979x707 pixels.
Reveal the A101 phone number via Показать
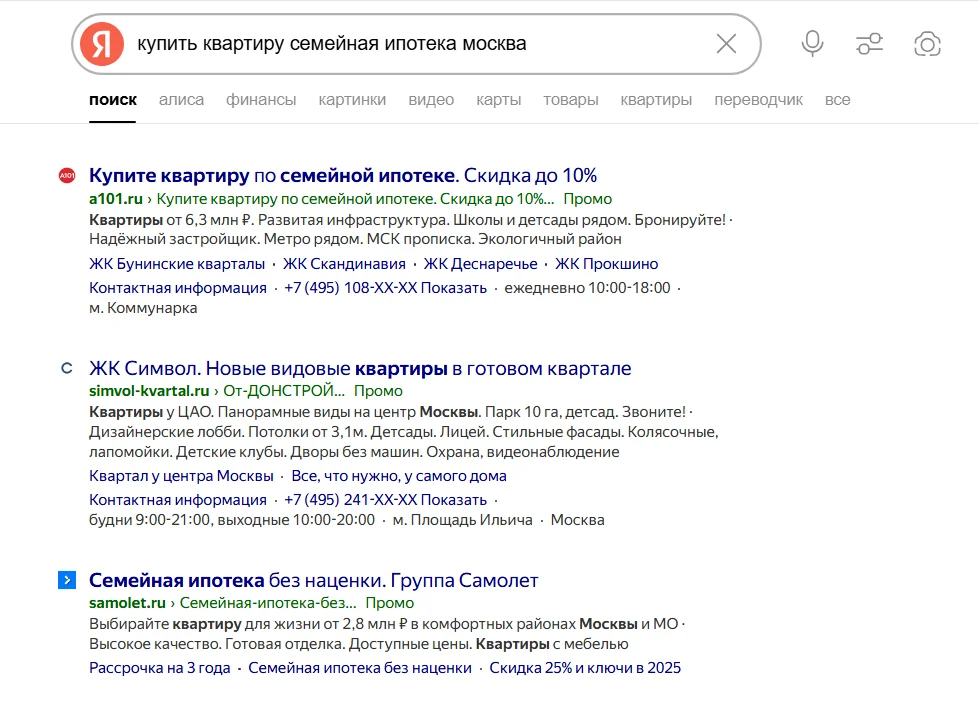(x=455, y=287)
